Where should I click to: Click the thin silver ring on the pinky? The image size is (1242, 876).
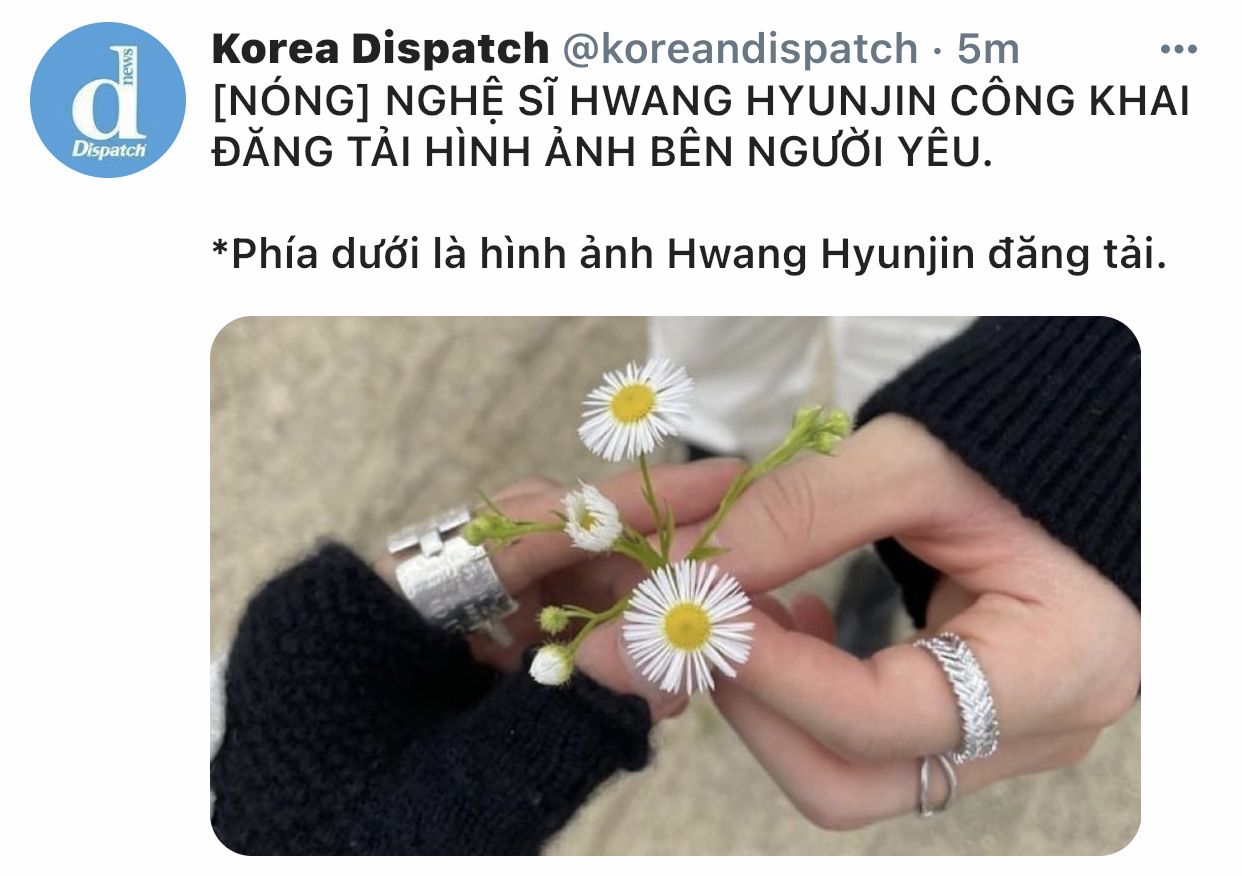click(936, 786)
